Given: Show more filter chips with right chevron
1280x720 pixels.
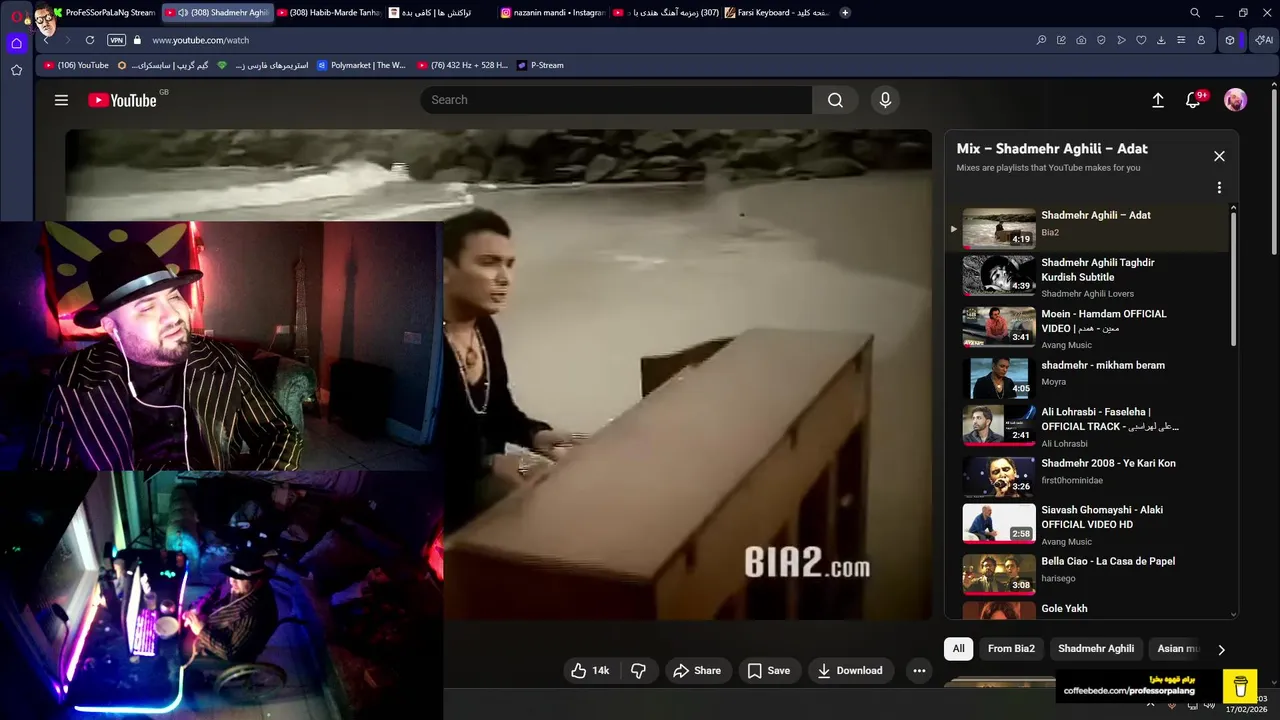Looking at the screenshot, I should point(1221,649).
